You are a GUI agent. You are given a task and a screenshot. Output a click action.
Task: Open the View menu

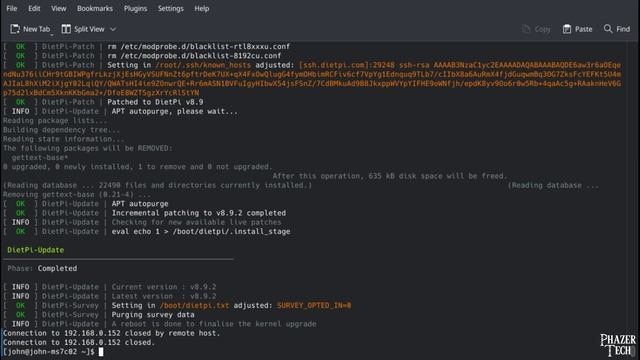59,8
